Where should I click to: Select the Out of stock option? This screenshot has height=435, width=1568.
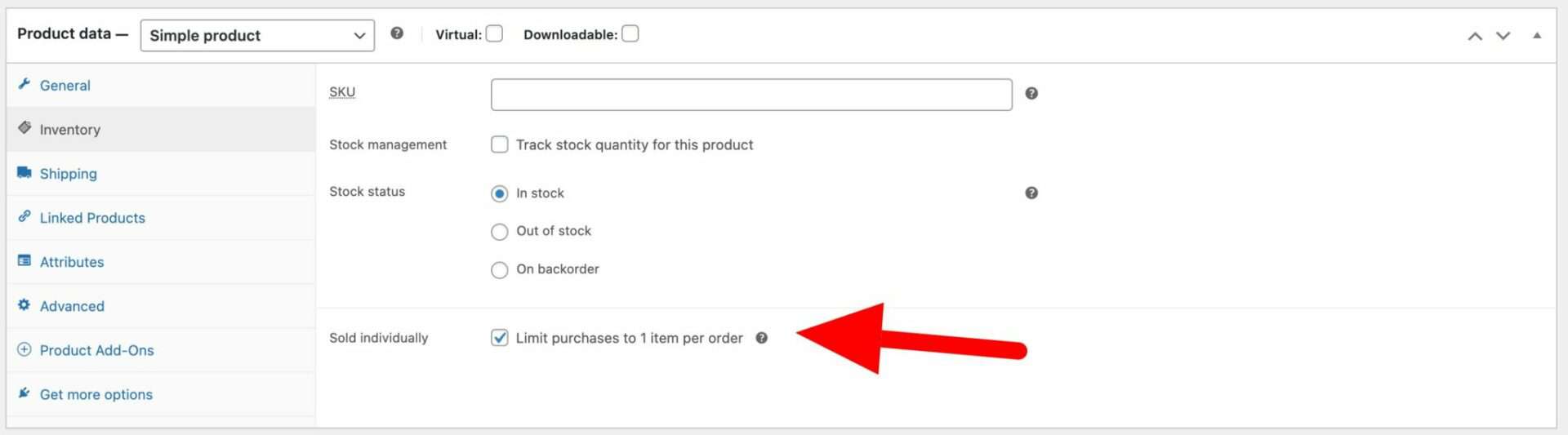pyautogui.click(x=499, y=232)
